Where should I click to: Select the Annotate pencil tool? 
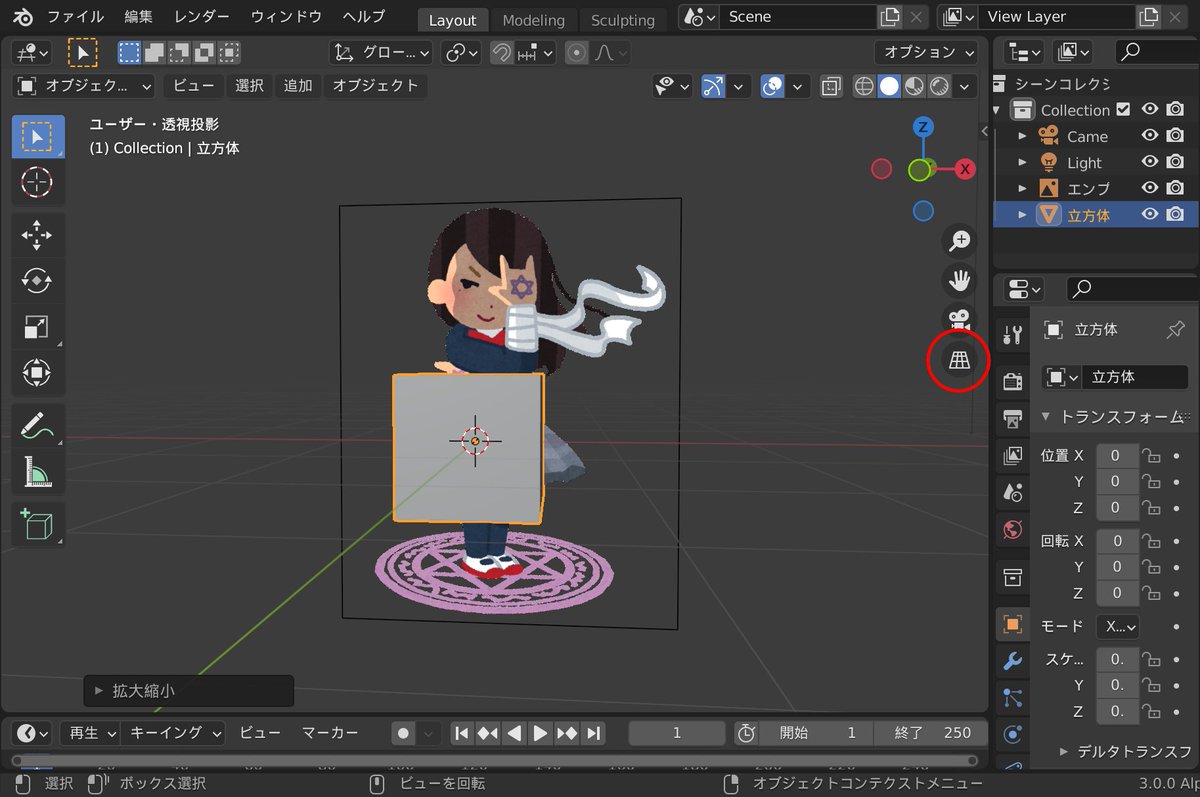[x=38, y=426]
